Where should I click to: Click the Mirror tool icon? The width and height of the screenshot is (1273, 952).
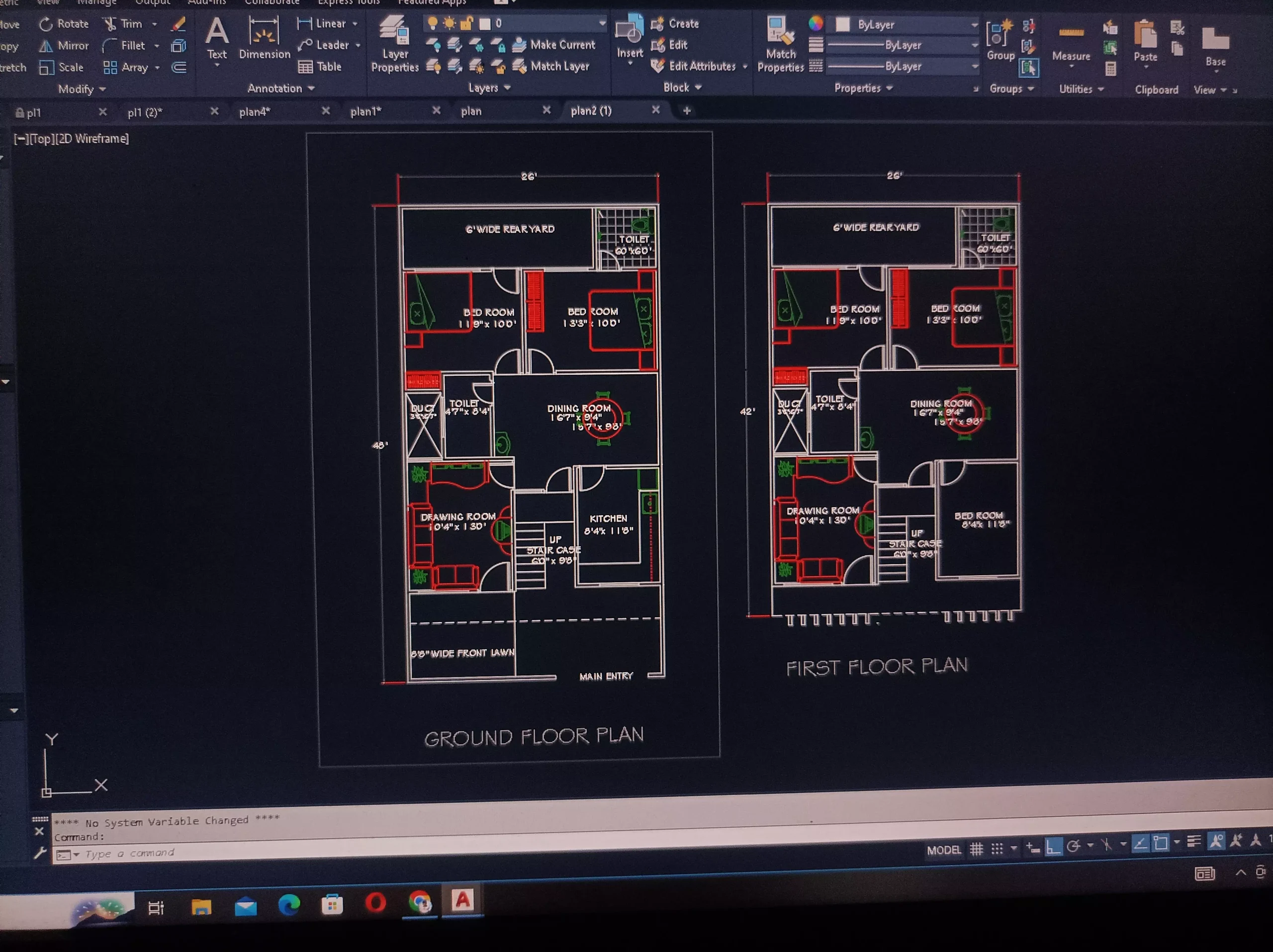46,46
